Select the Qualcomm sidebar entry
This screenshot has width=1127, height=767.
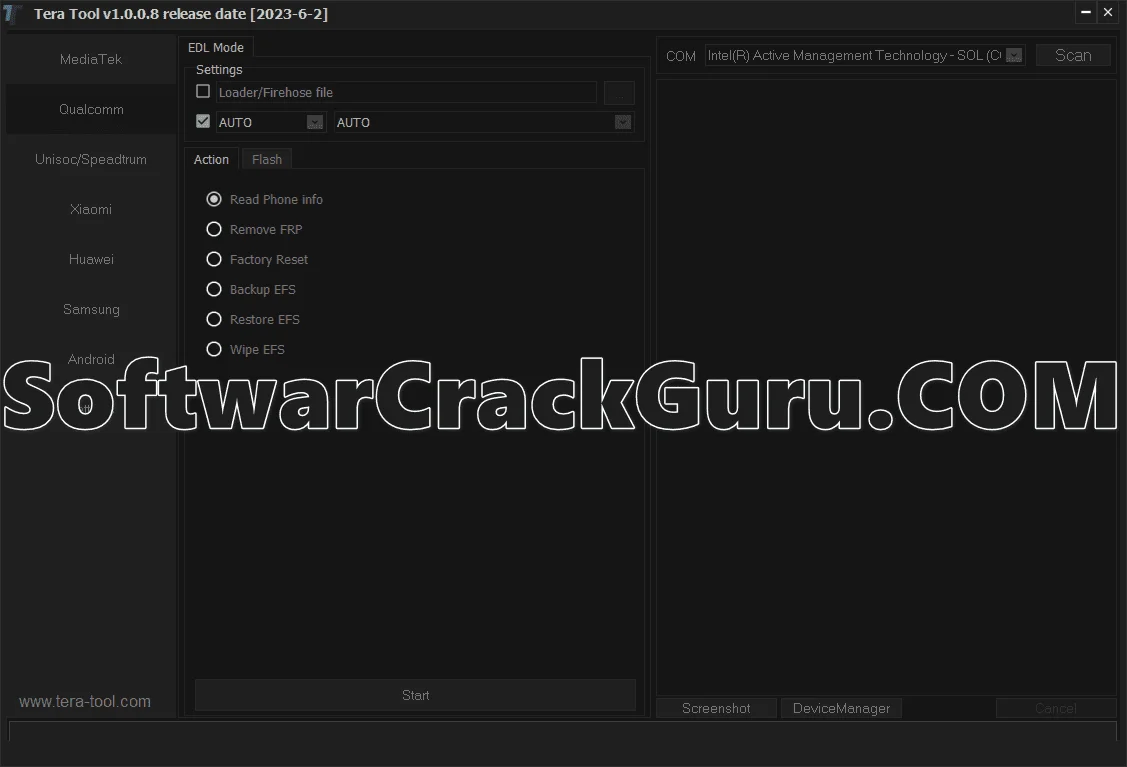[91, 109]
